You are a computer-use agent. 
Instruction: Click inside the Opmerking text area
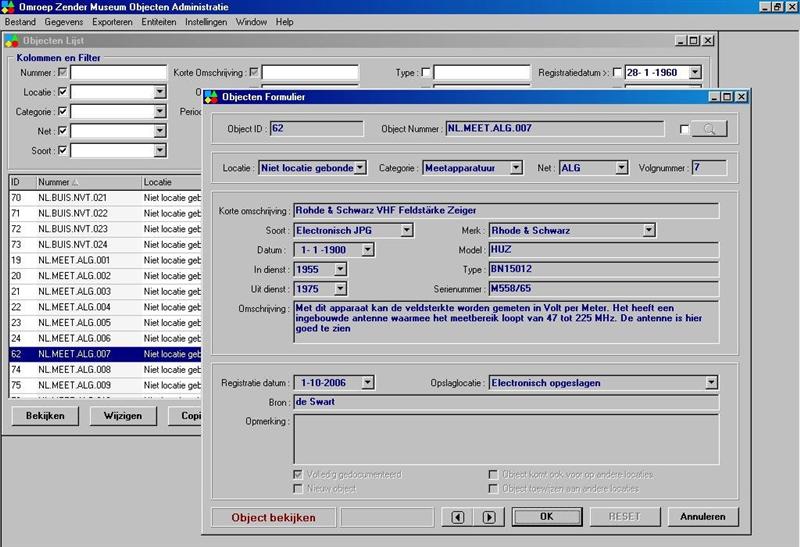(506, 439)
